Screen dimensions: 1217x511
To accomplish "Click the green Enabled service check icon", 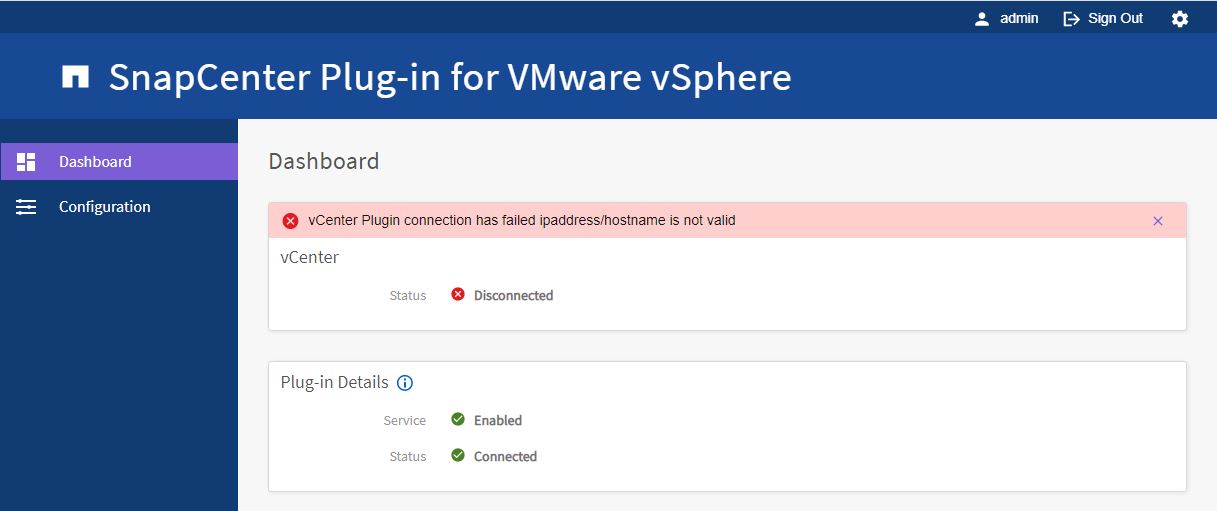I will [x=458, y=420].
